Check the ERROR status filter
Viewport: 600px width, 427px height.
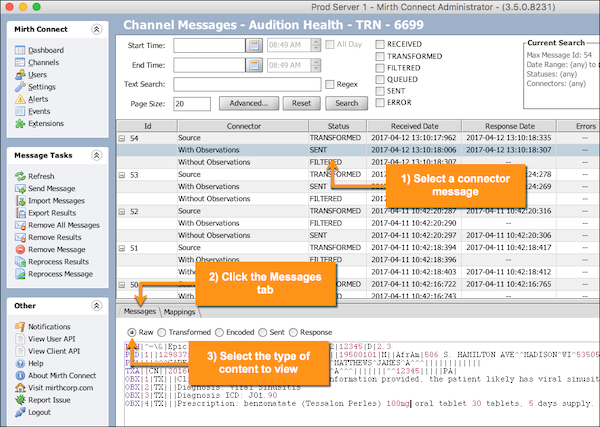(380, 103)
